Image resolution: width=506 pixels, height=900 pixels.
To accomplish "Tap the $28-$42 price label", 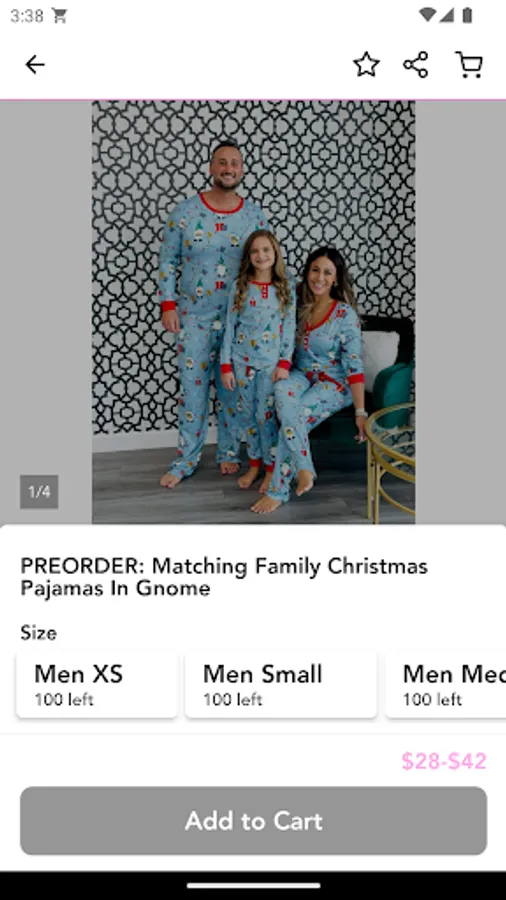I will (443, 761).
